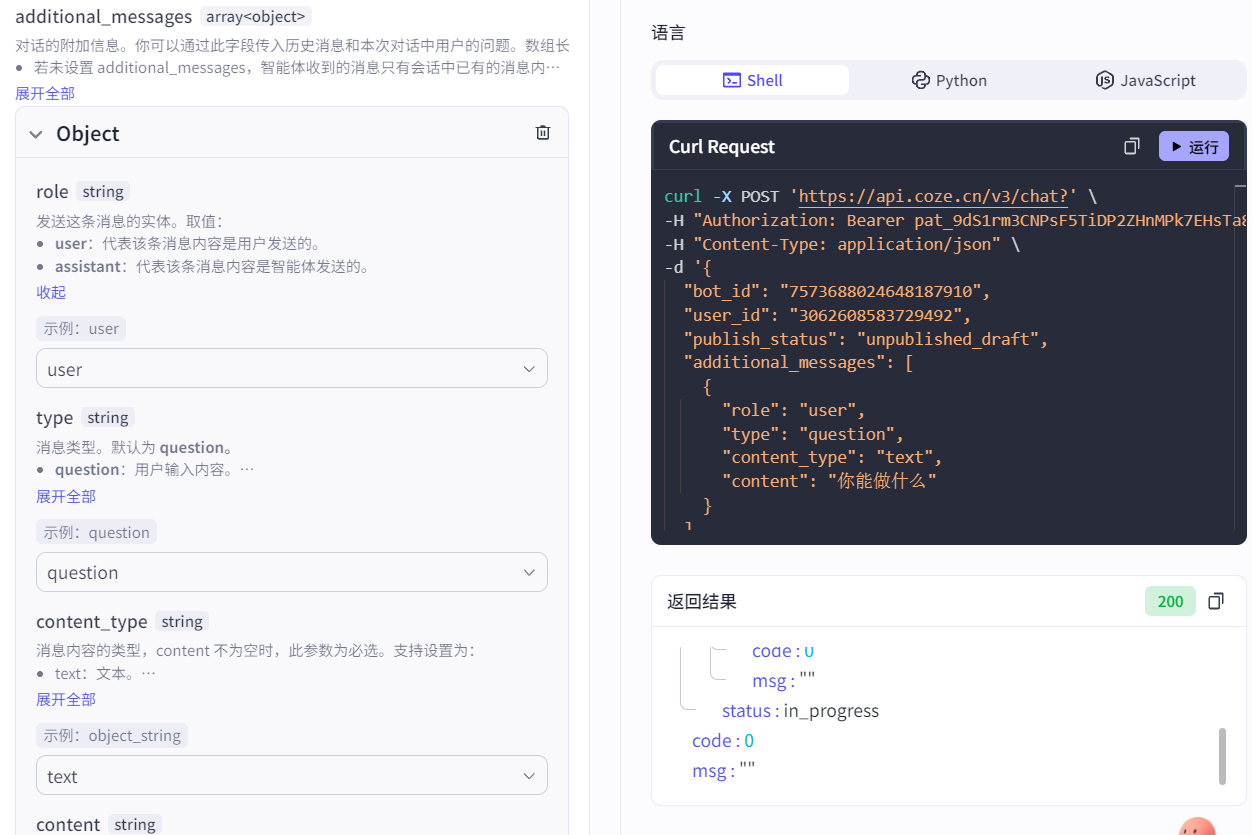Click the code panel scrollbar at top right
This screenshot has width=1252, height=835.
click(x=1240, y=186)
